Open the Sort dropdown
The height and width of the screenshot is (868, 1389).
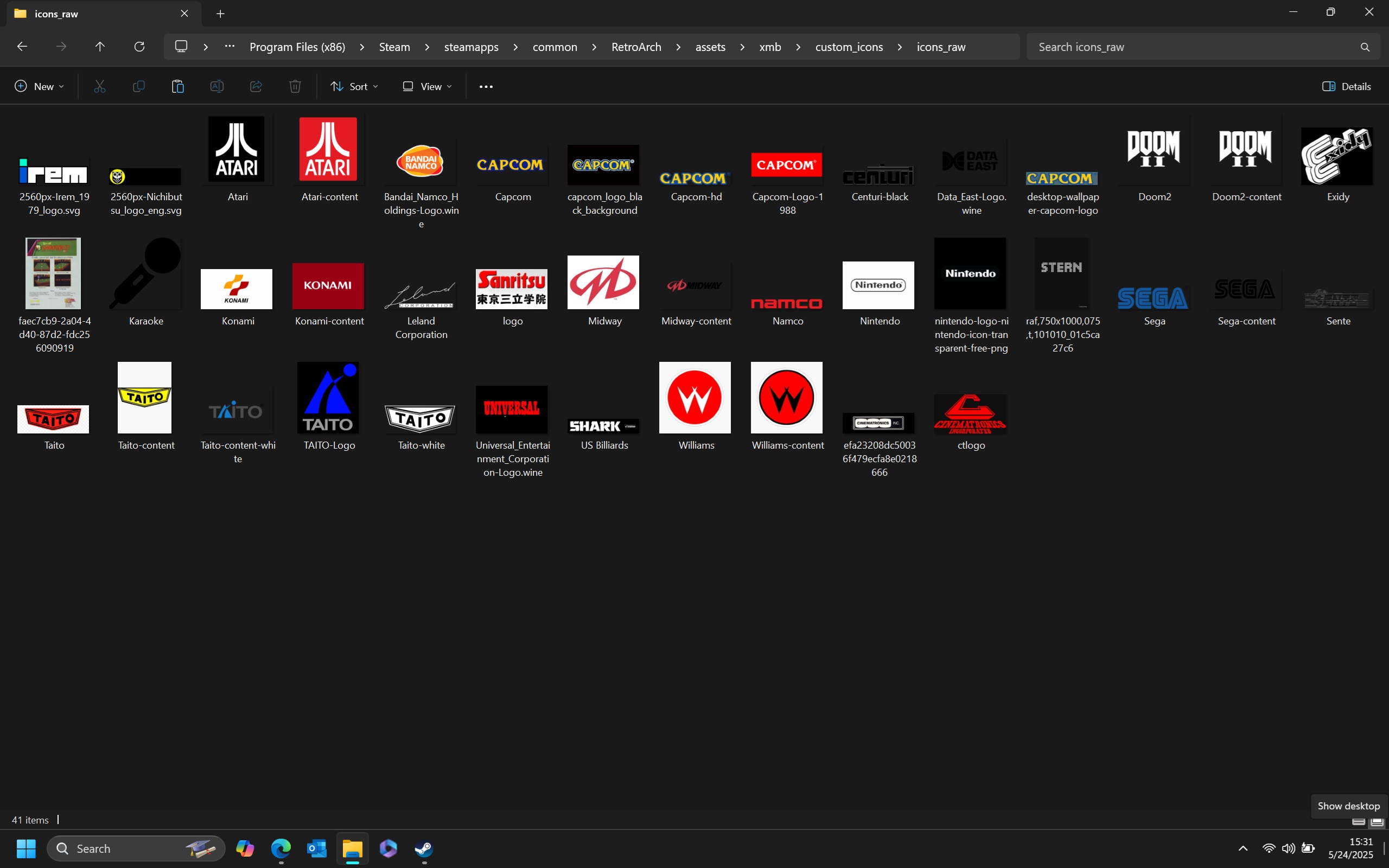(354, 86)
